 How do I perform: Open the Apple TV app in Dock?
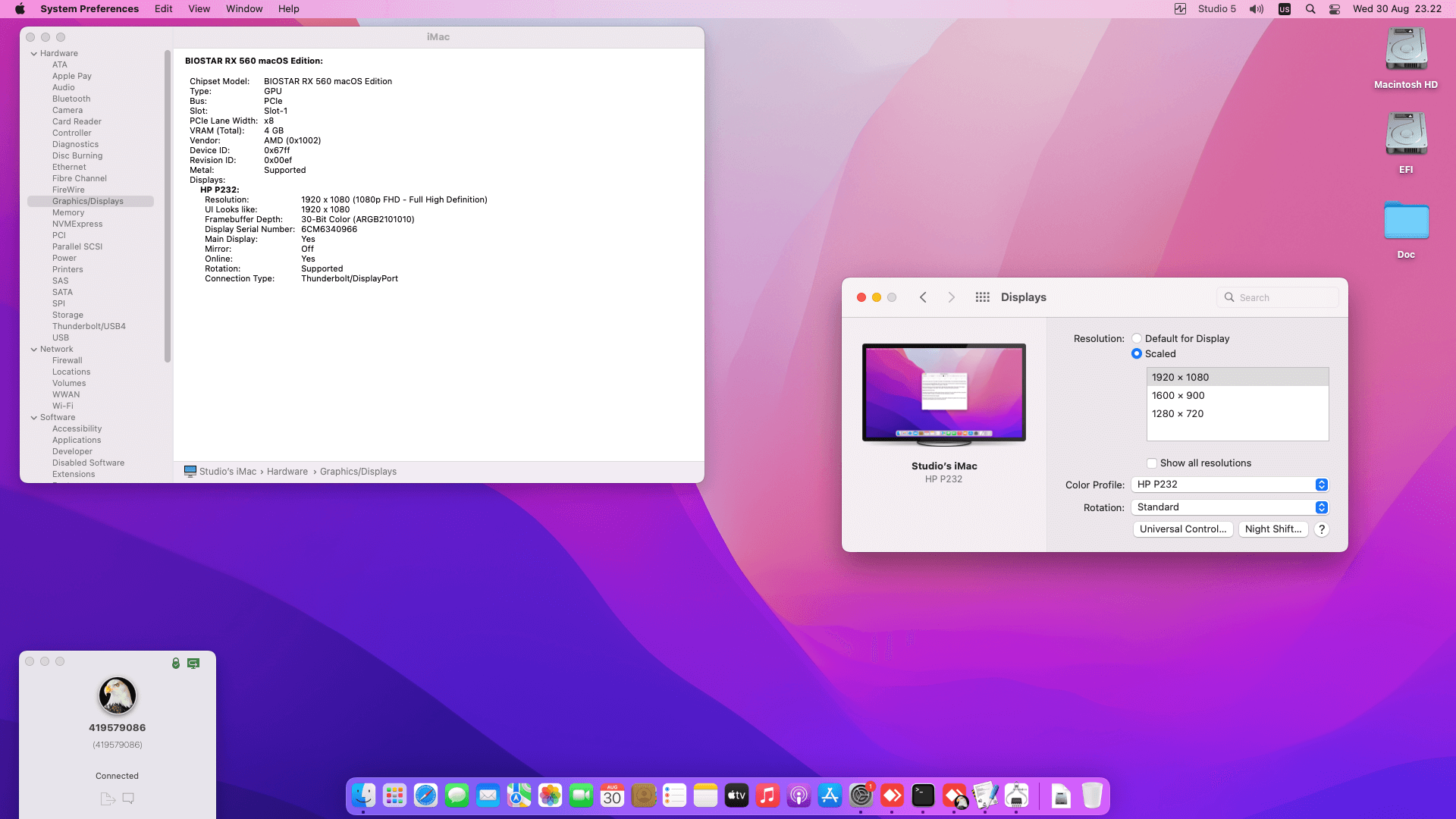point(736,795)
